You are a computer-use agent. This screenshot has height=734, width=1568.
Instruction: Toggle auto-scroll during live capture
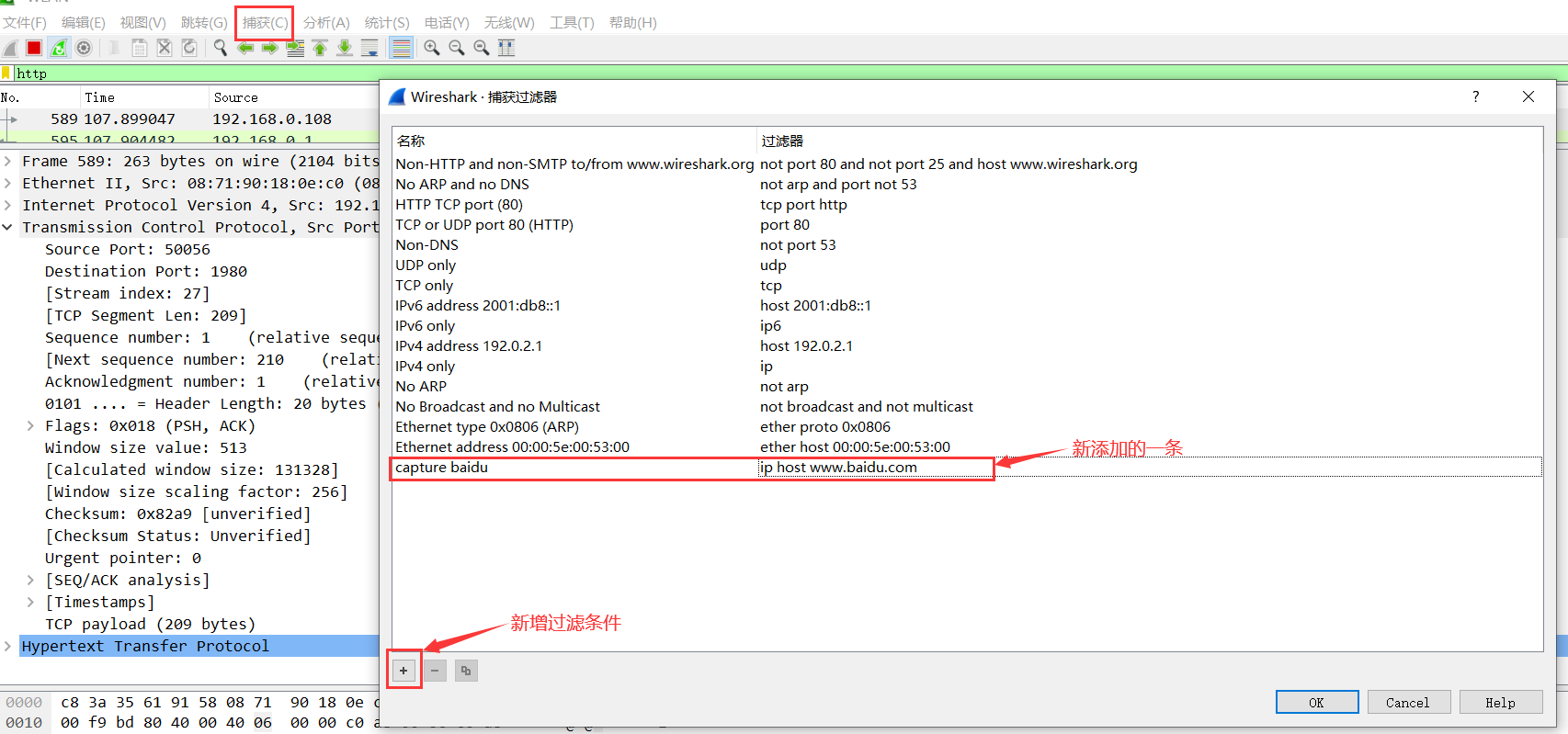369,48
